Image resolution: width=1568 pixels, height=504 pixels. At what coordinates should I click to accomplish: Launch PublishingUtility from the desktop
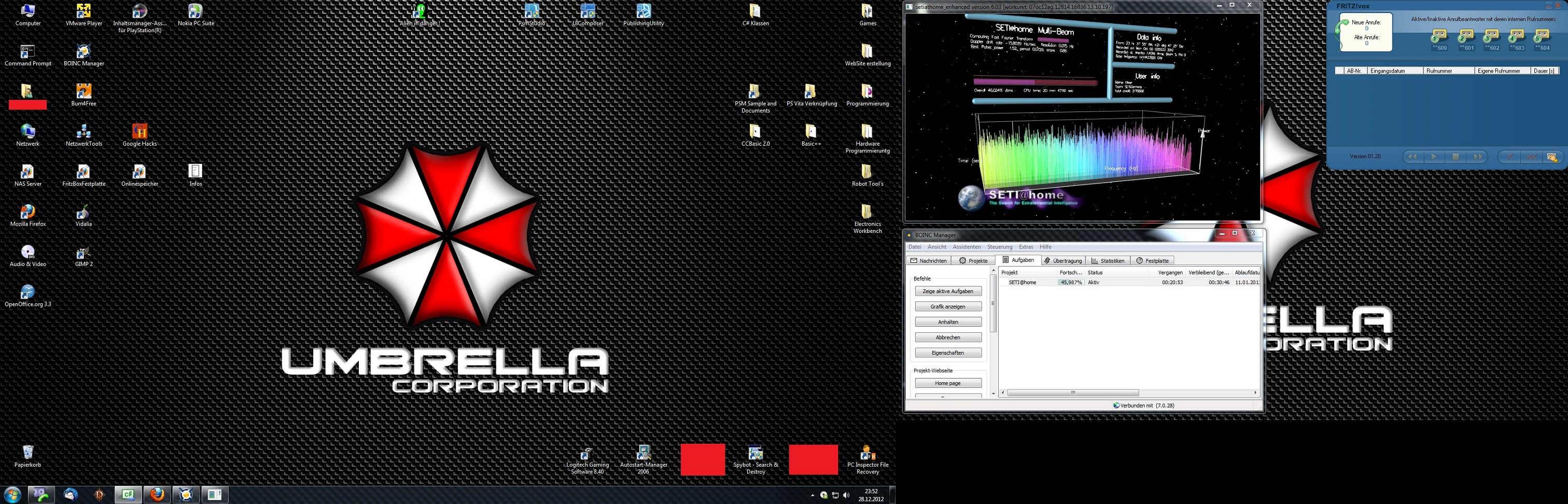coord(643,15)
